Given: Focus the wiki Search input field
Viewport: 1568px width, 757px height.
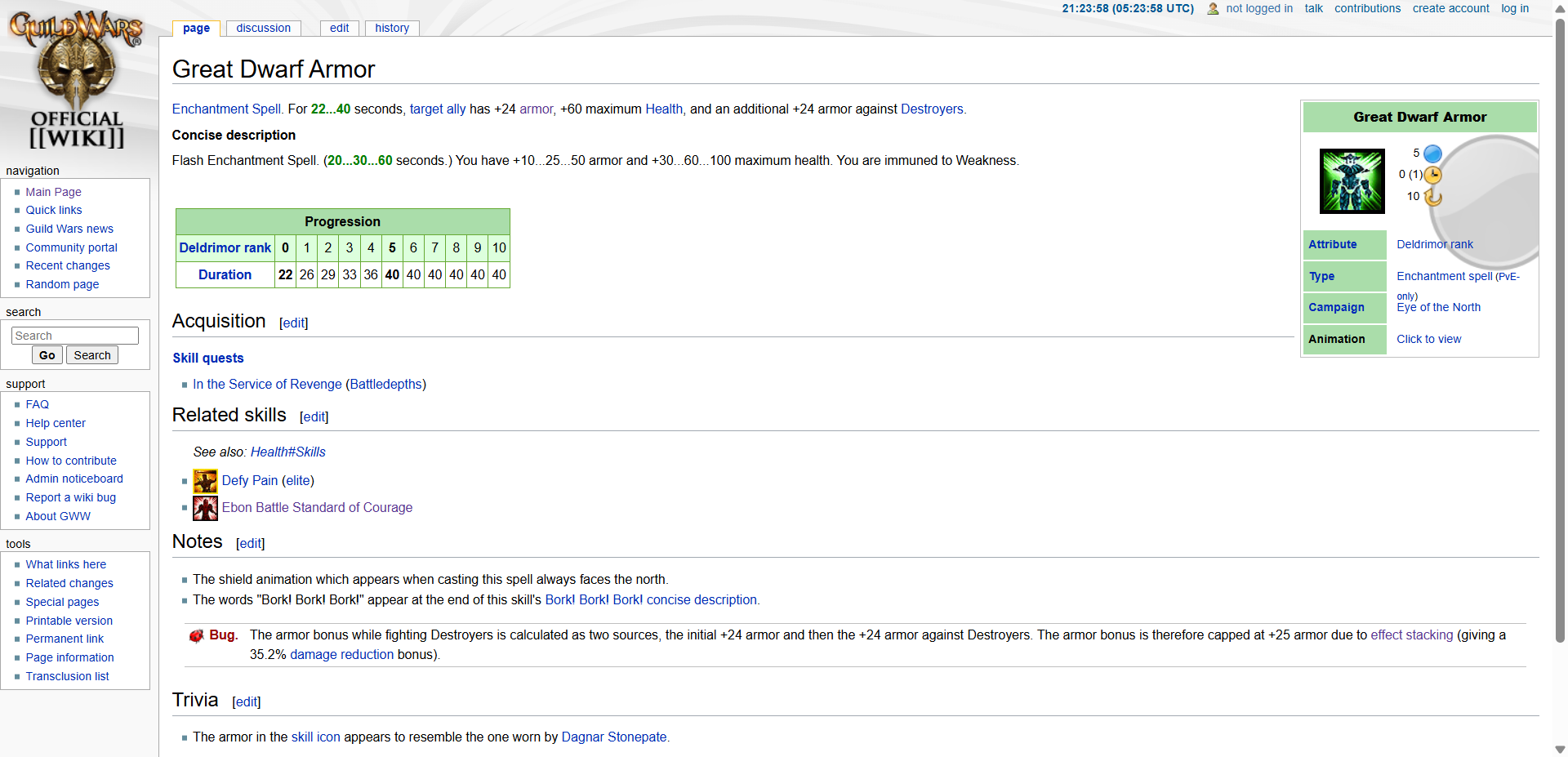Looking at the screenshot, I should click(75, 336).
